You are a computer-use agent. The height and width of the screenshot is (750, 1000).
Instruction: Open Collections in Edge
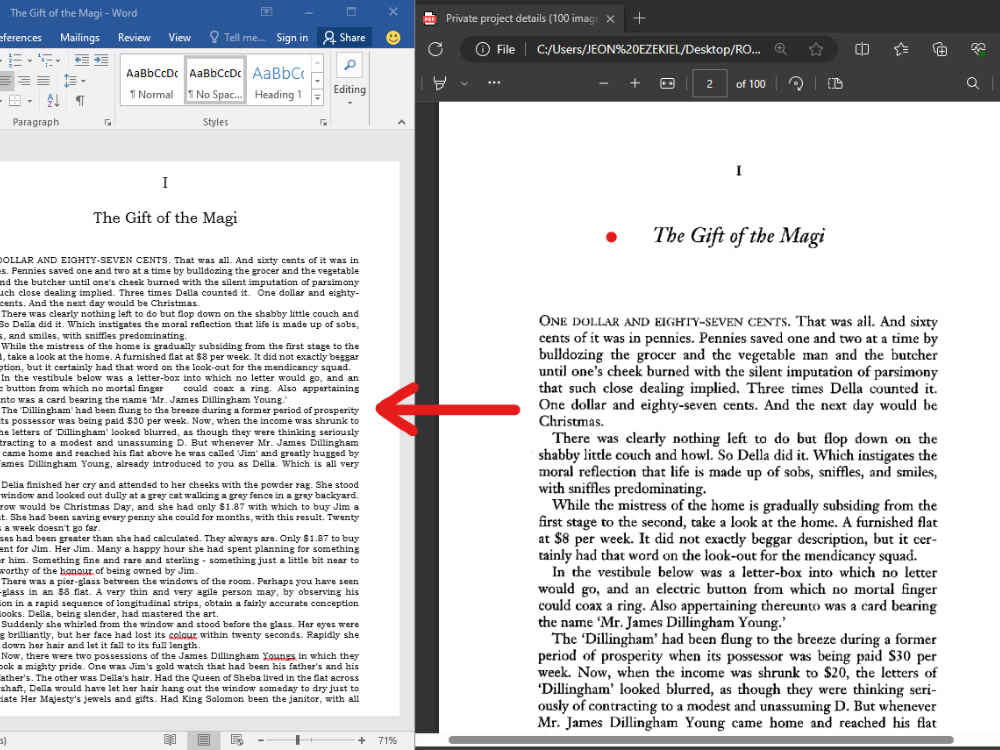(940, 49)
